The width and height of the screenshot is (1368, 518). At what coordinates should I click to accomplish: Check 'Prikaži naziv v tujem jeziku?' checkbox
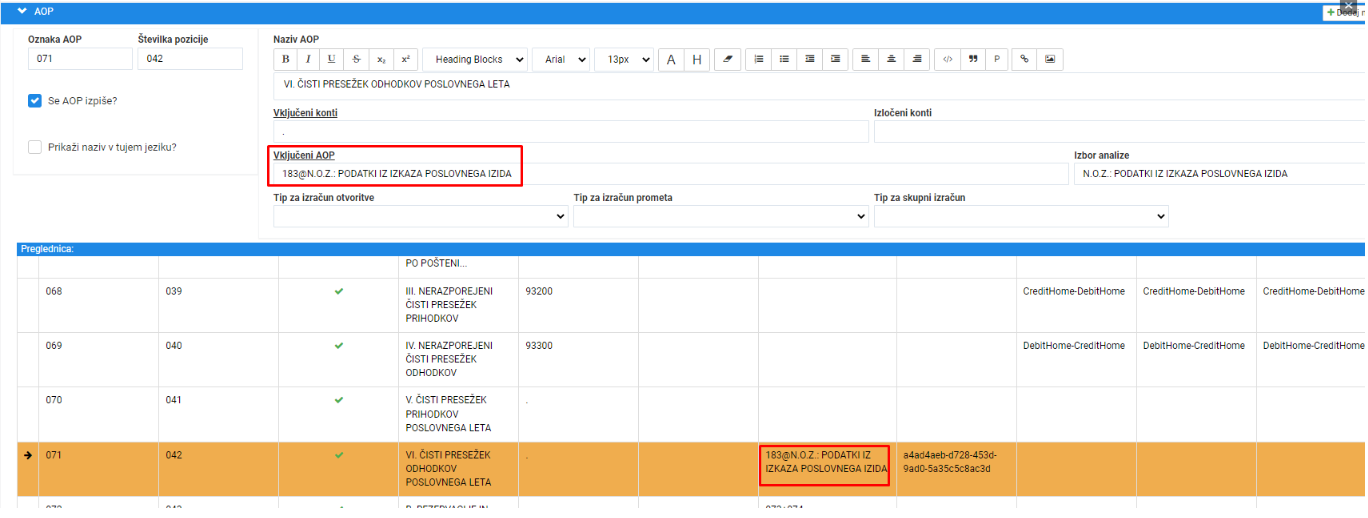tap(35, 147)
